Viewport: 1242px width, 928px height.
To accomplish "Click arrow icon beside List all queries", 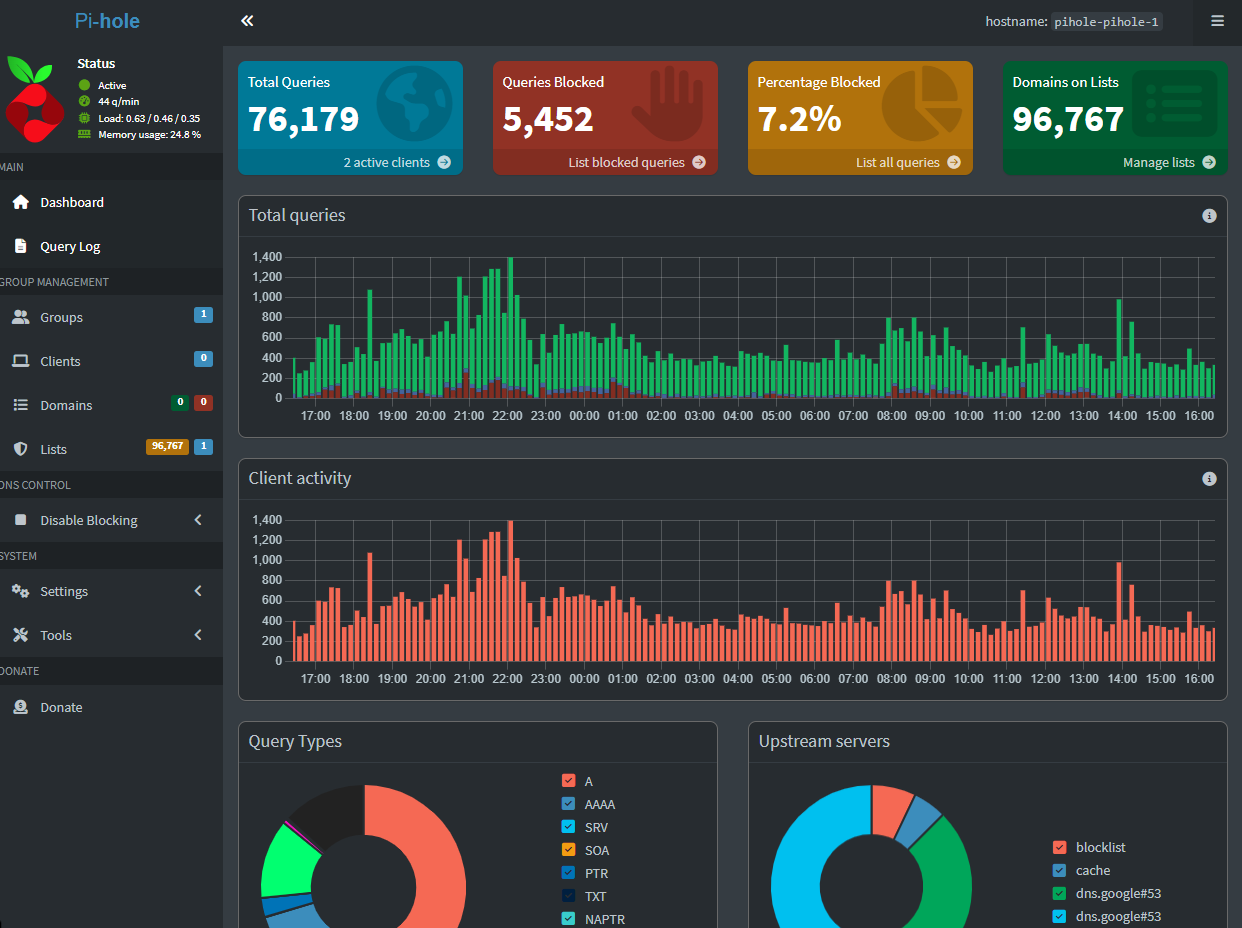I will coord(953,162).
